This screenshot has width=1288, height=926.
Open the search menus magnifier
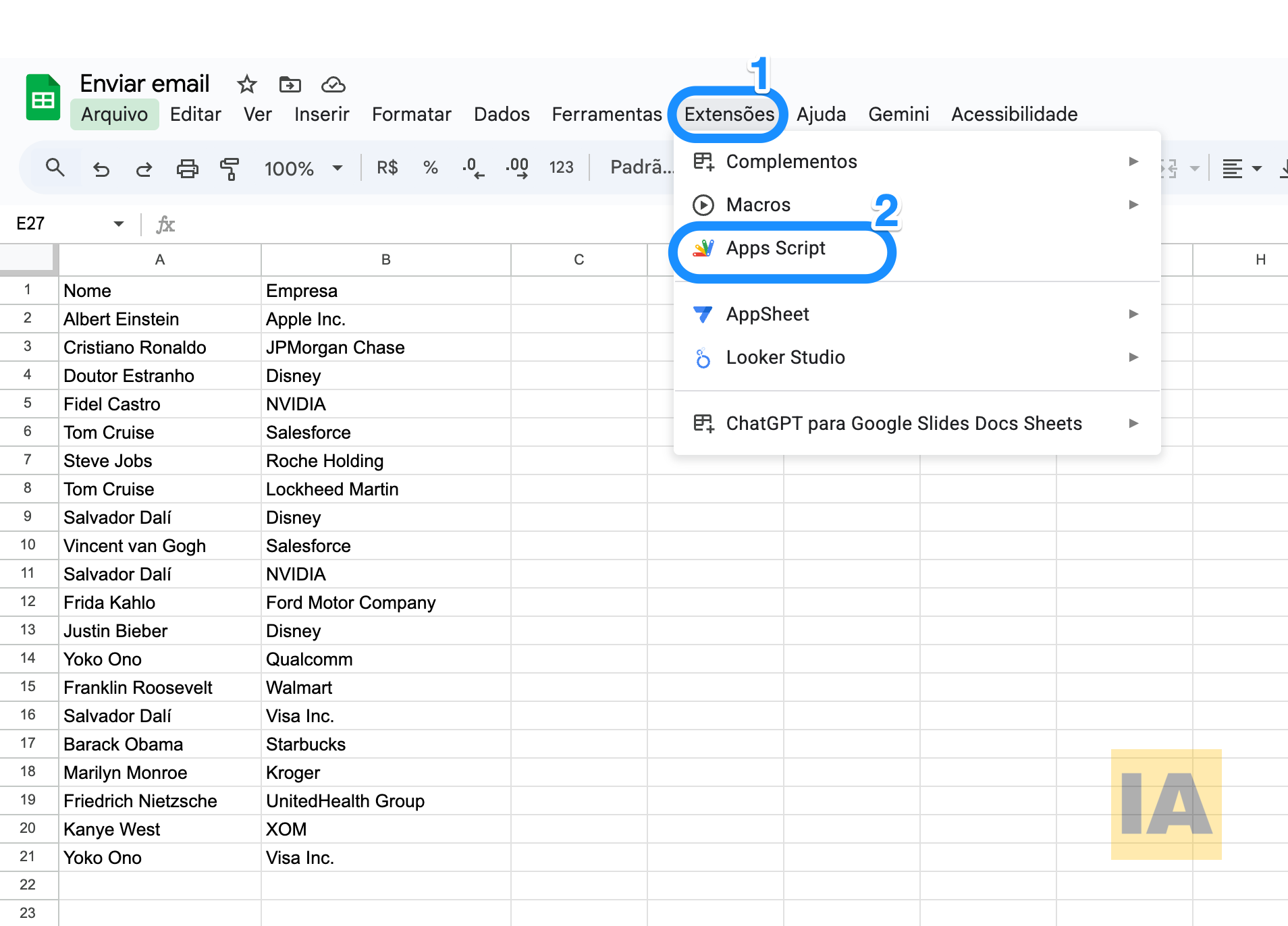(55, 167)
